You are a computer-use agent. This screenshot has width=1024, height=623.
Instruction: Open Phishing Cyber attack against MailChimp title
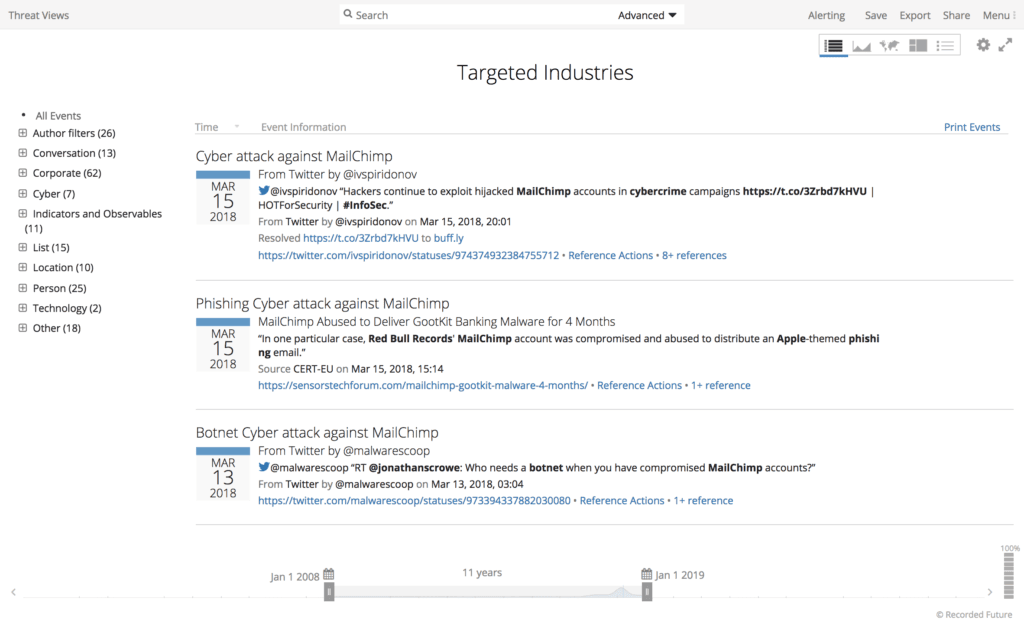(323, 303)
